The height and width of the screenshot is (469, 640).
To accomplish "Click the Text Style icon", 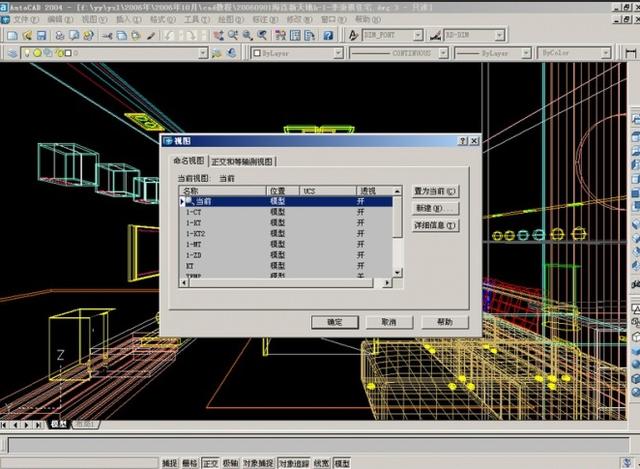I will (353, 36).
